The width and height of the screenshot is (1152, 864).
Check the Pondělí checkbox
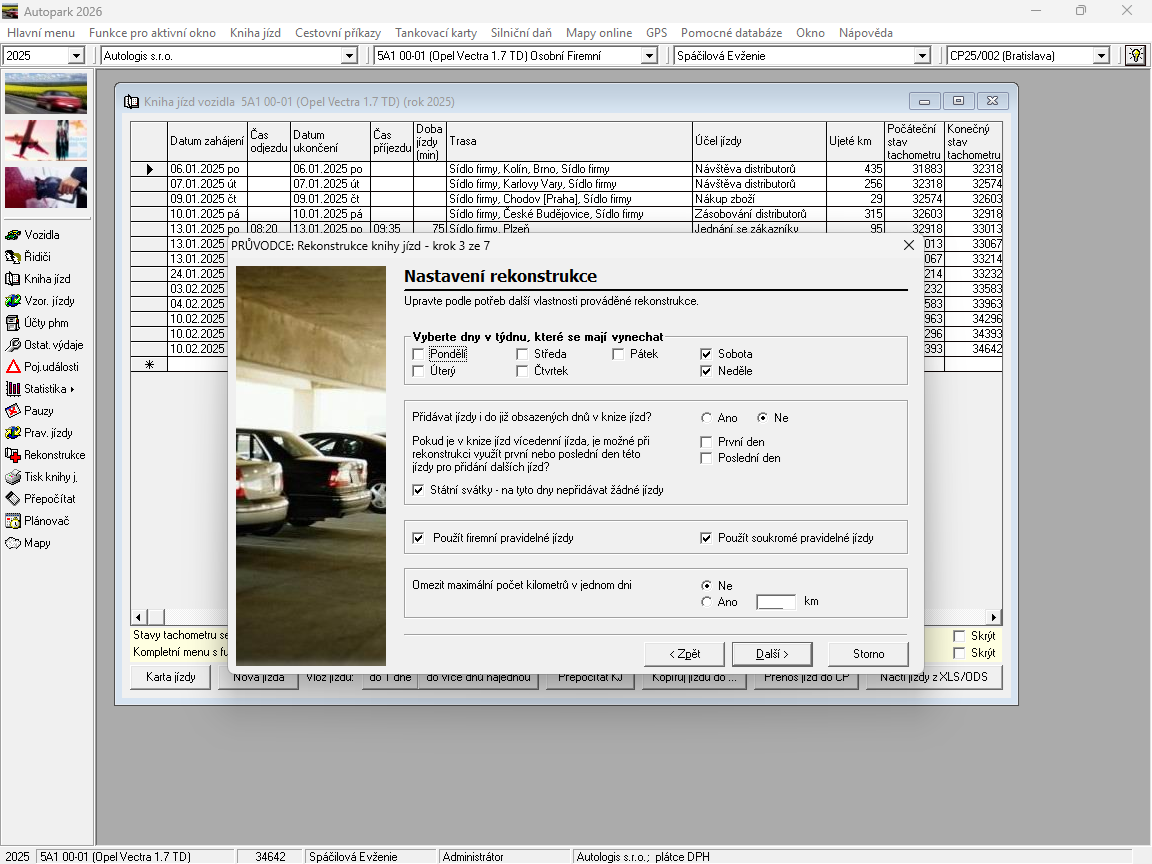pos(418,354)
